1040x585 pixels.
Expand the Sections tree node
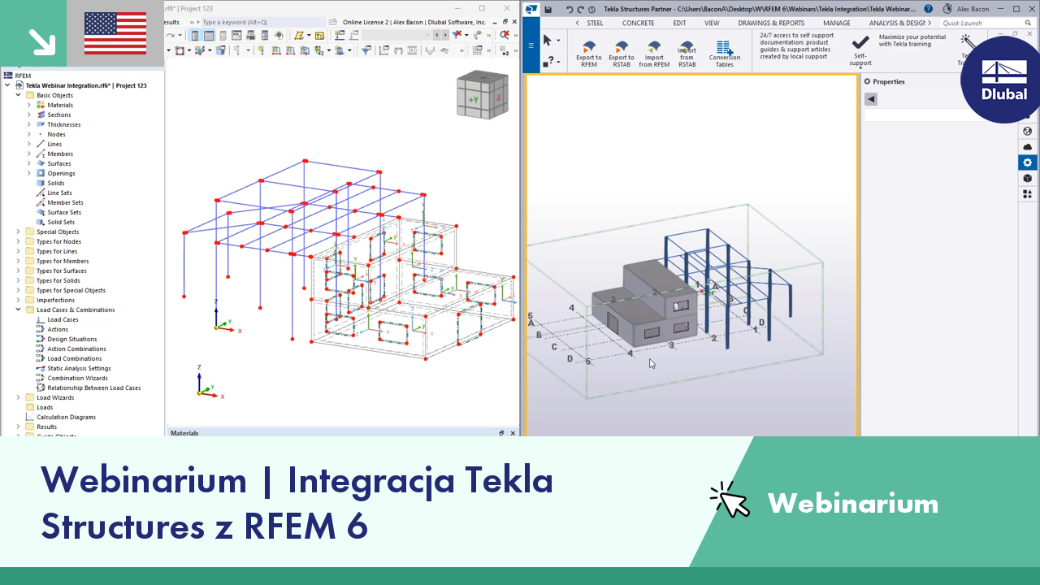pos(29,115)
